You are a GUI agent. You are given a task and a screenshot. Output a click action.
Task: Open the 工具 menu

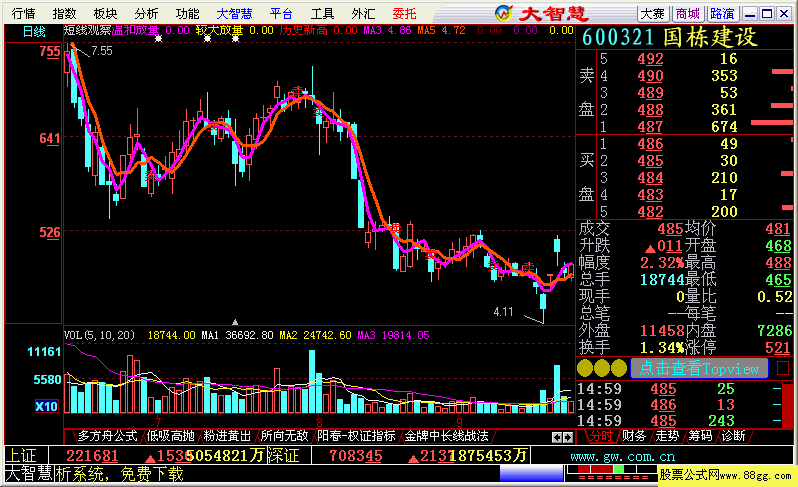322,13
